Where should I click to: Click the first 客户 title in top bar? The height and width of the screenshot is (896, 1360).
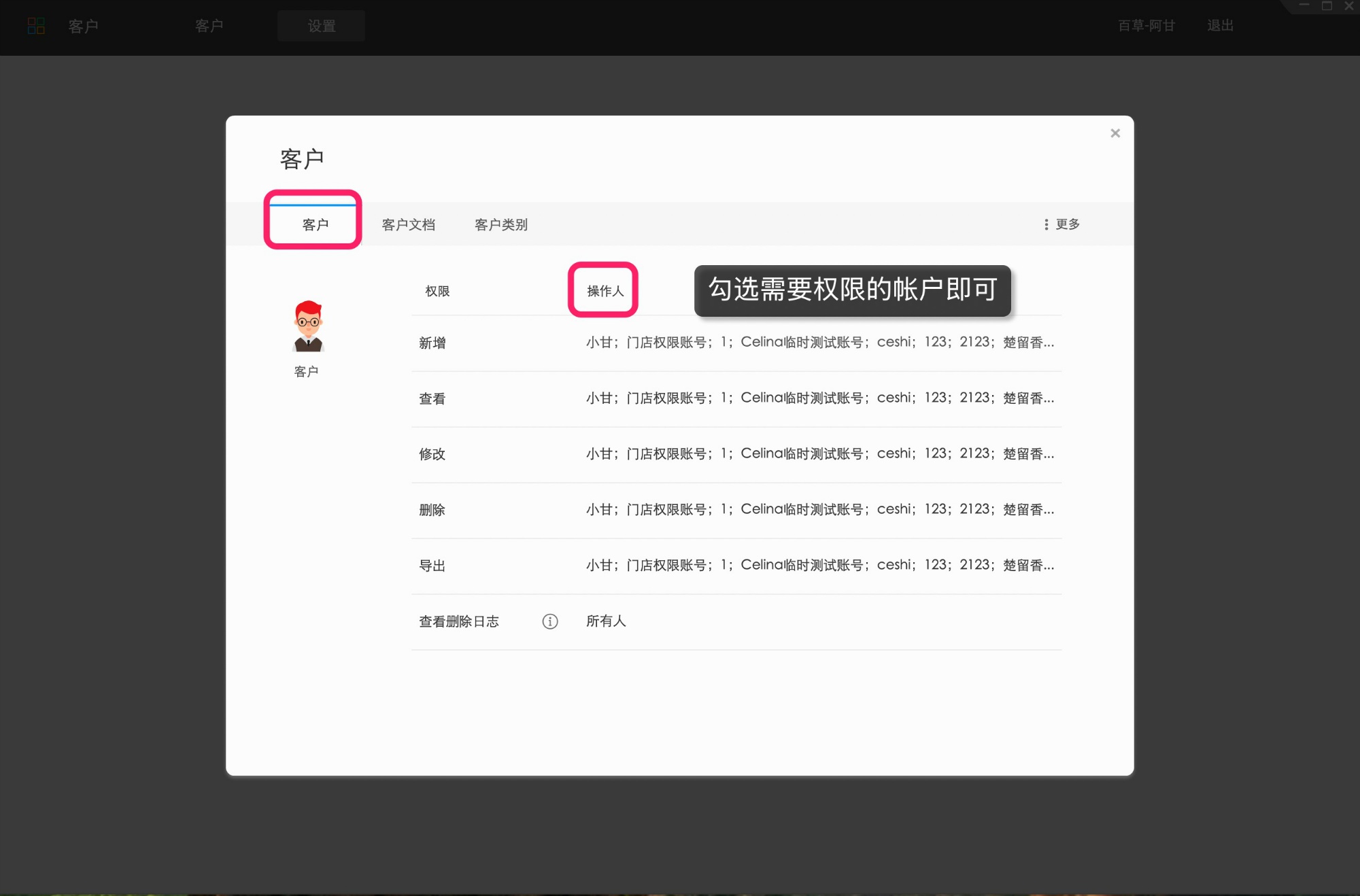coord(84,26)
